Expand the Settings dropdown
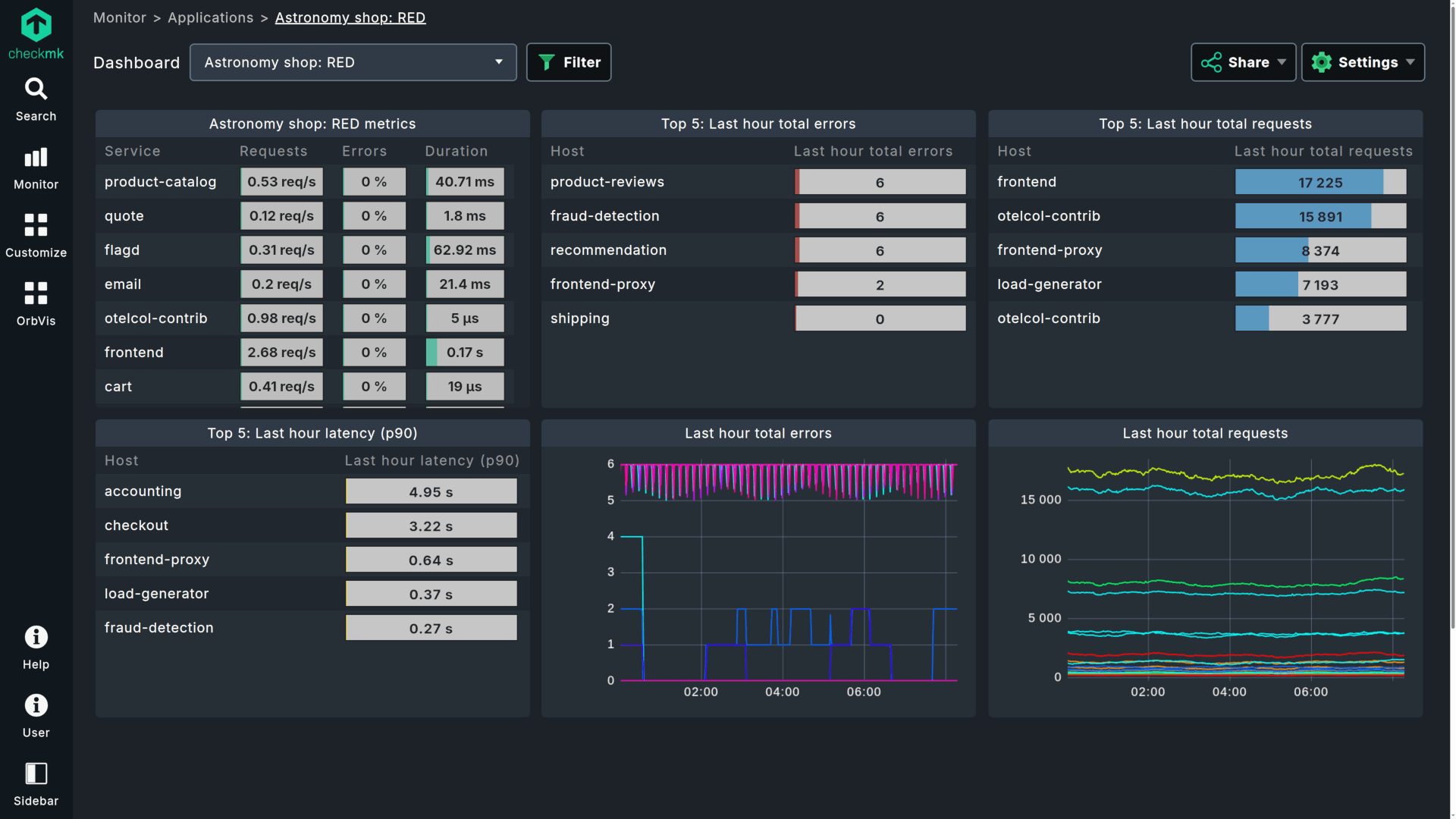Viewport: 1456px width, 819px height. (1363, 62)
